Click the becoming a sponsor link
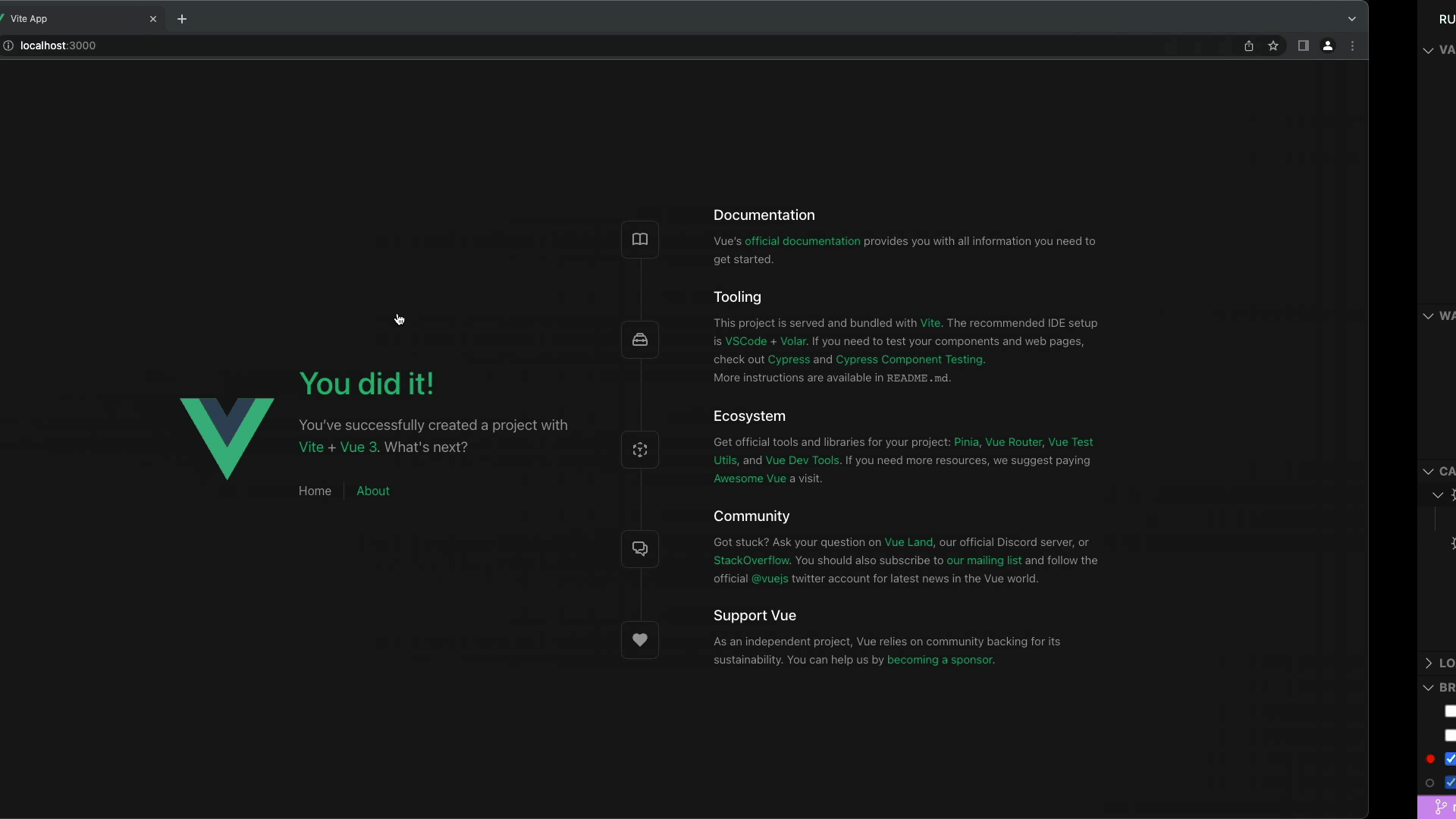The width and height of the screenshot is (1456, 819). click(939, 660)
